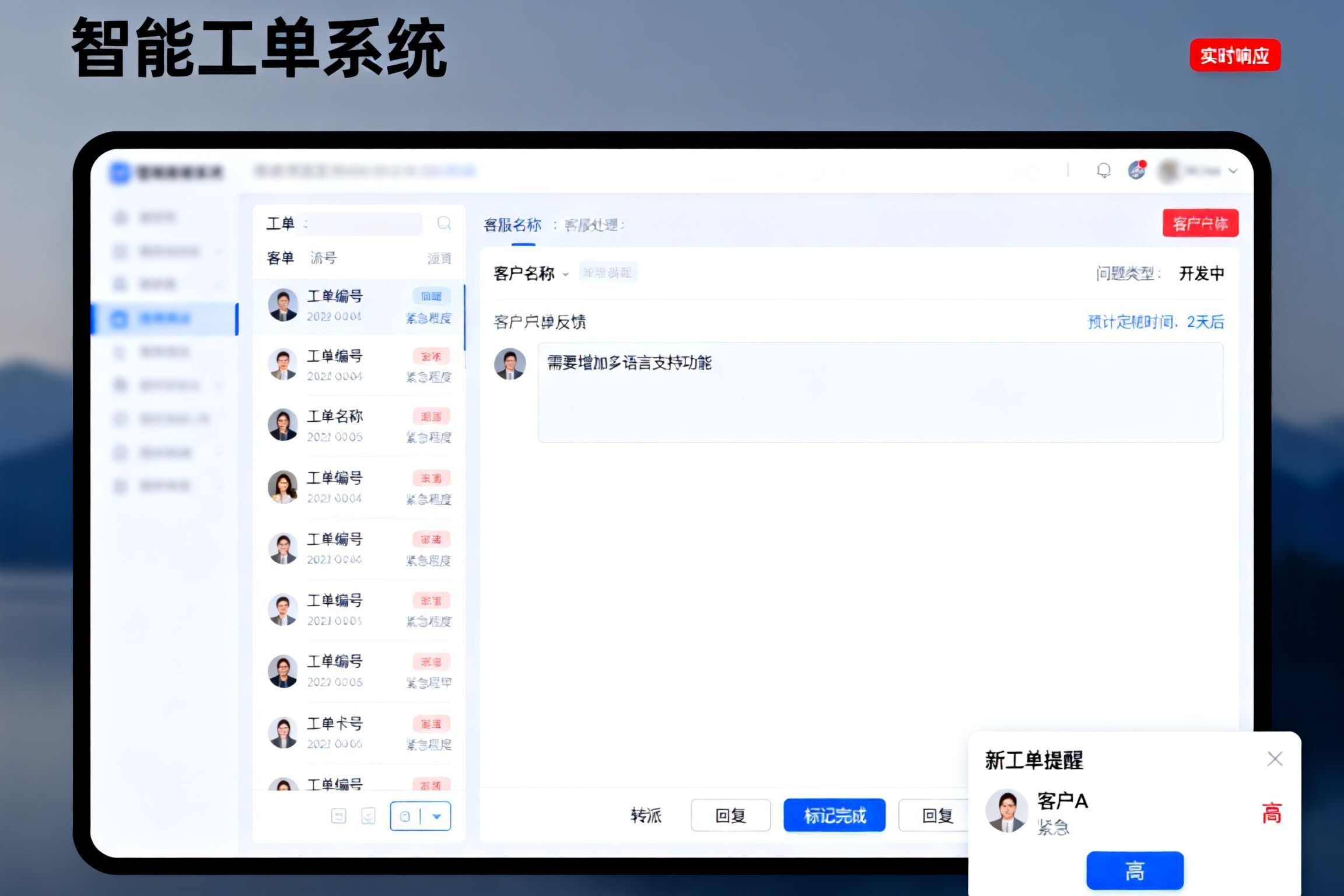Click the search magnifier in ticket list
Image resolution: width=1344 pixels, height=896 pixels.
point(444,223)
